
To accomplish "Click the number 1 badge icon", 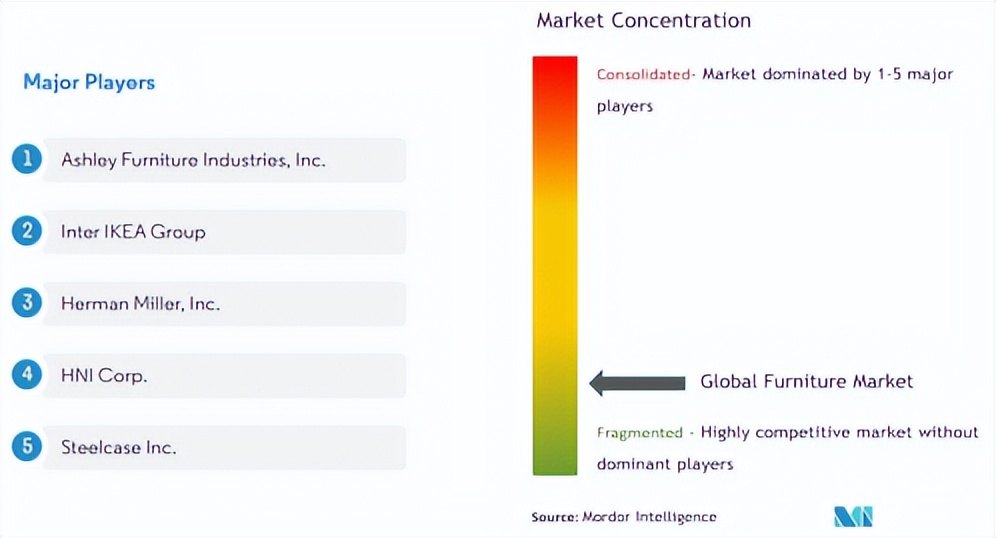I will (27, 159).
